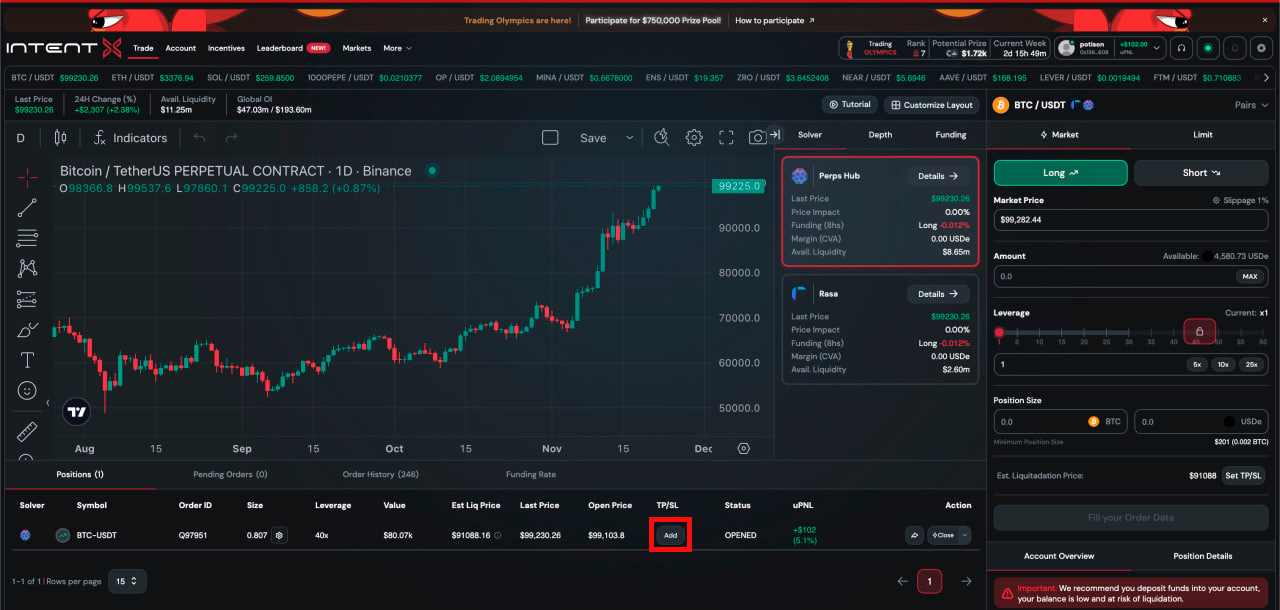
Task: Toggle to Long position side
Action: pyautogui.click(x=1060, y=173)
